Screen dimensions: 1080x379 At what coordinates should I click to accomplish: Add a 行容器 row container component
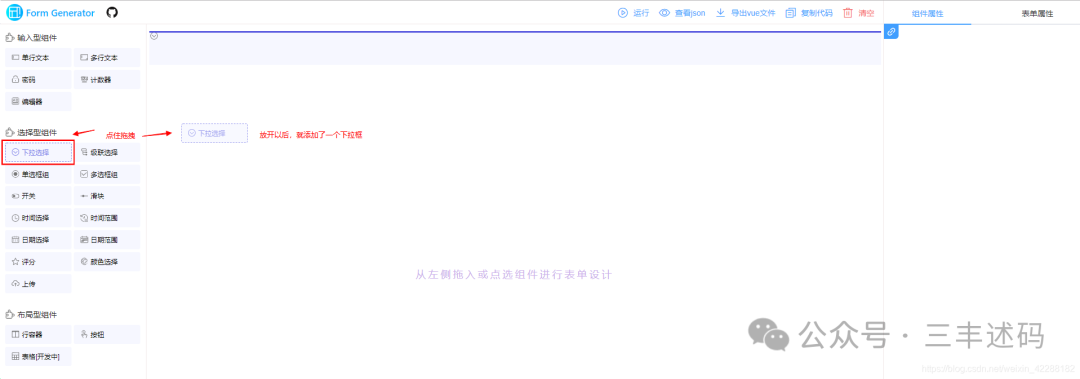click(39, 334)
